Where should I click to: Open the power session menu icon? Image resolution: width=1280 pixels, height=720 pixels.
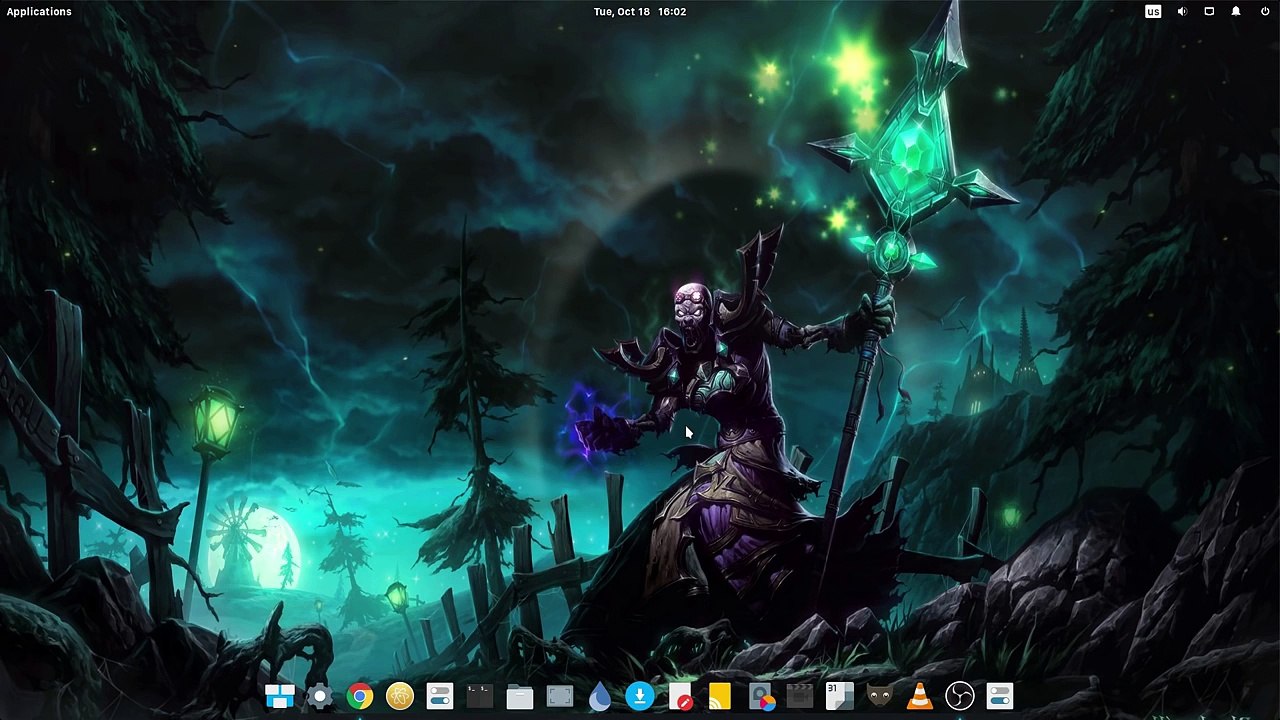coord(1263,12)
